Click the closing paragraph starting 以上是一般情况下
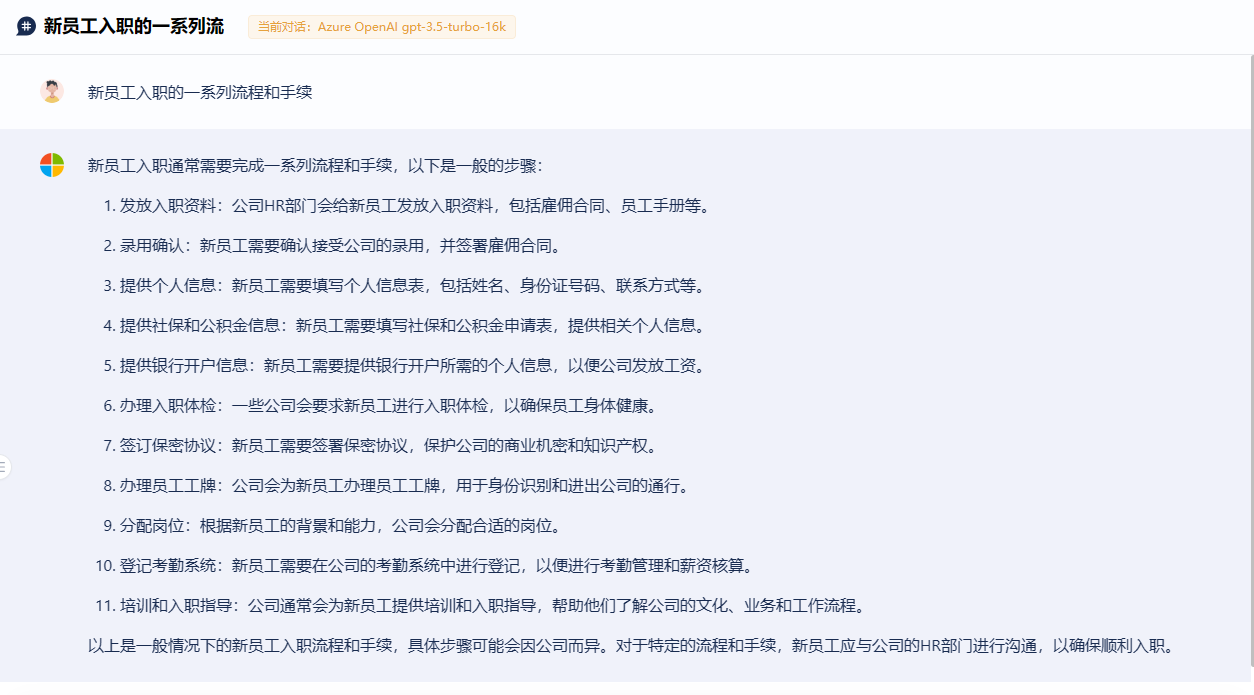1254x695 pixels. (x=630, y=646)
